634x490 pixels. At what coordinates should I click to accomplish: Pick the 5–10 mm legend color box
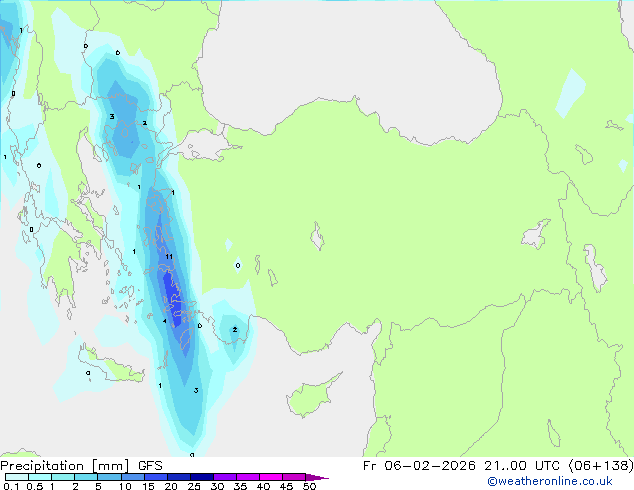(110, 477)
